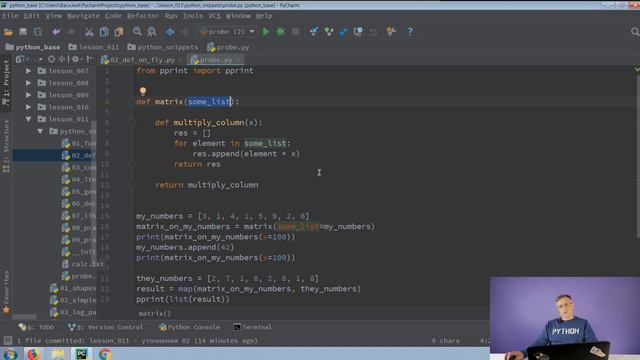Open Firefox from the taskbar
The width and height of the screenshot is (640, 360).
pyautogui.click(x=33, y=354)
